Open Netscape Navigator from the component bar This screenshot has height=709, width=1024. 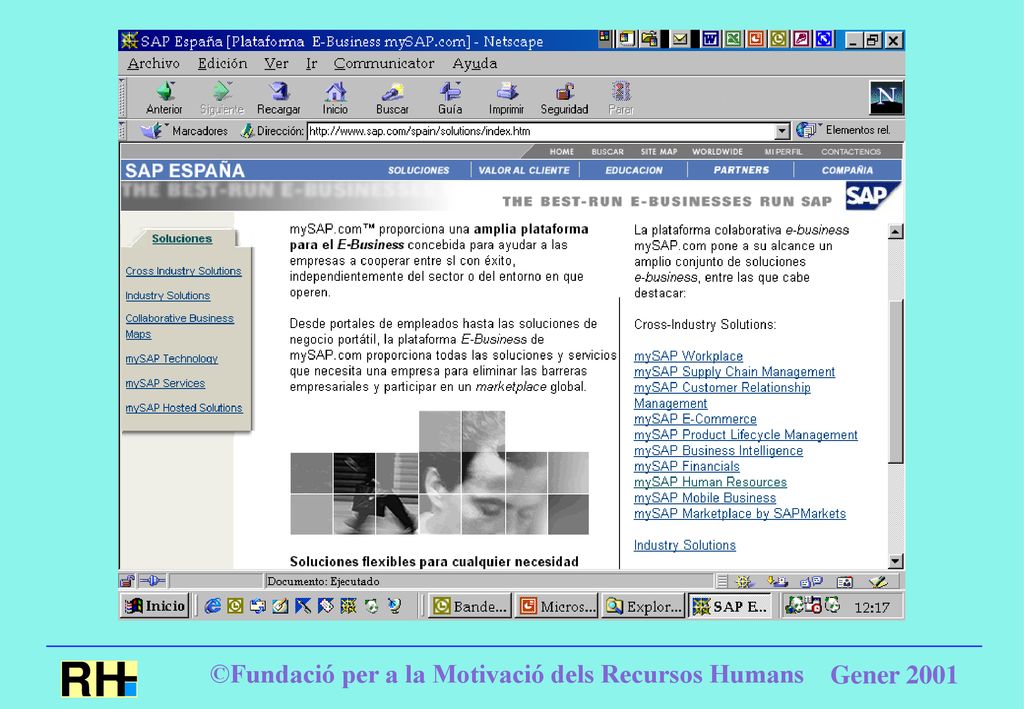pos(744,581)
